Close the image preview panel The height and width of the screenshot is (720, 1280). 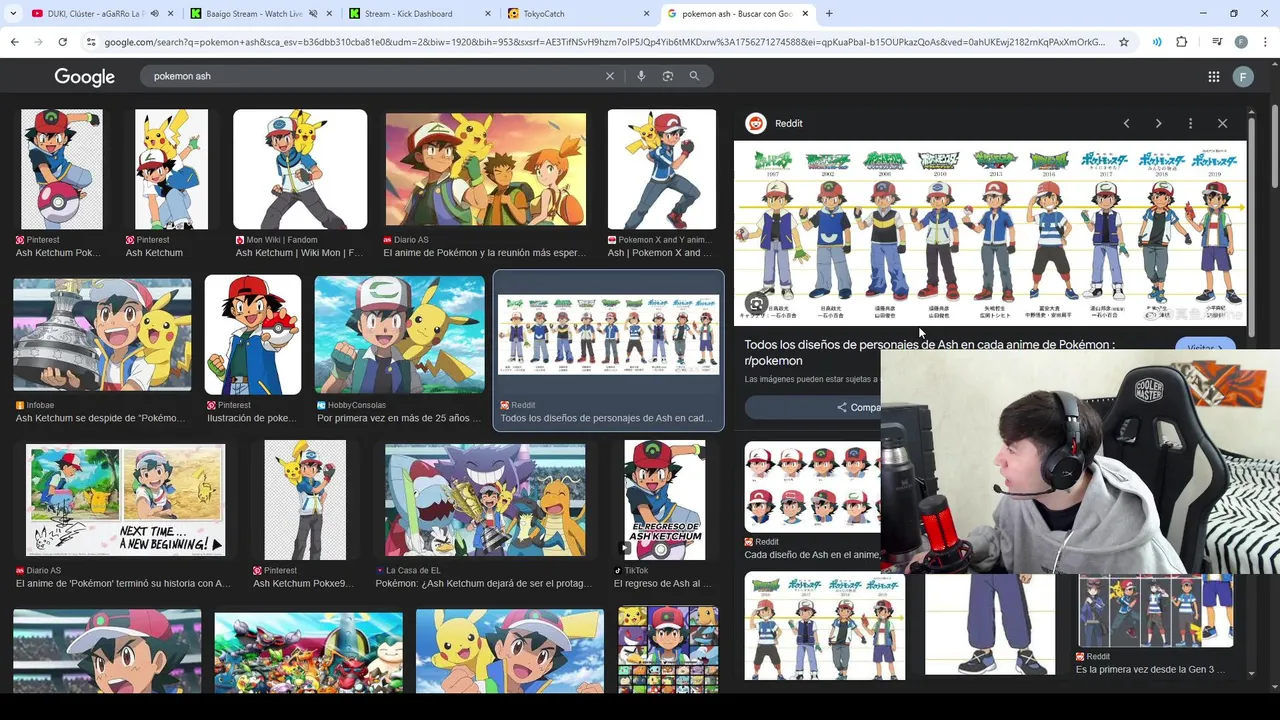pos(1222,123)
